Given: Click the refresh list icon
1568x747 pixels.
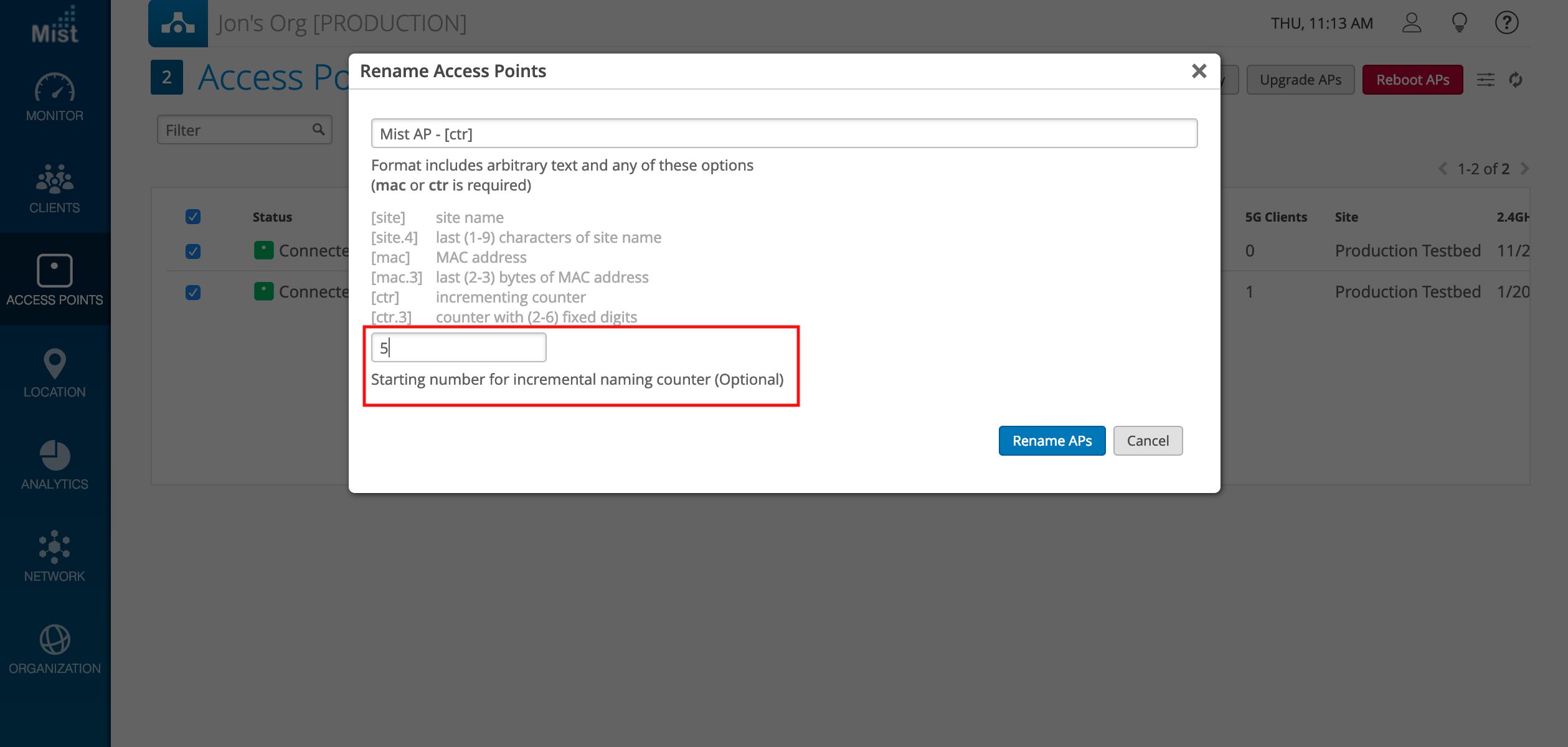Looking at the screenshot, I should click(x=1516, y=80).
